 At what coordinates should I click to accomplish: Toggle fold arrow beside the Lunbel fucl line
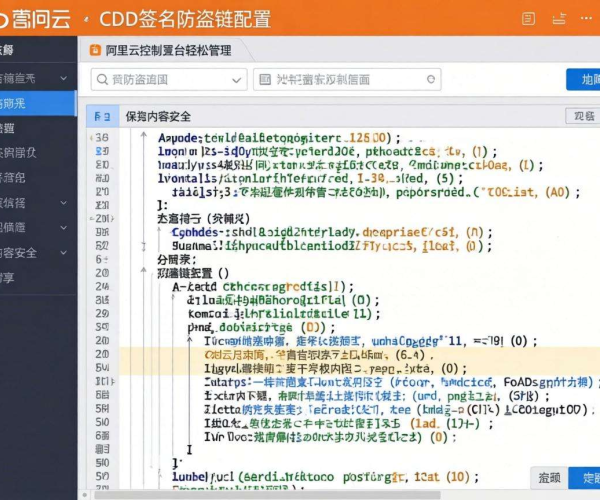161,476
